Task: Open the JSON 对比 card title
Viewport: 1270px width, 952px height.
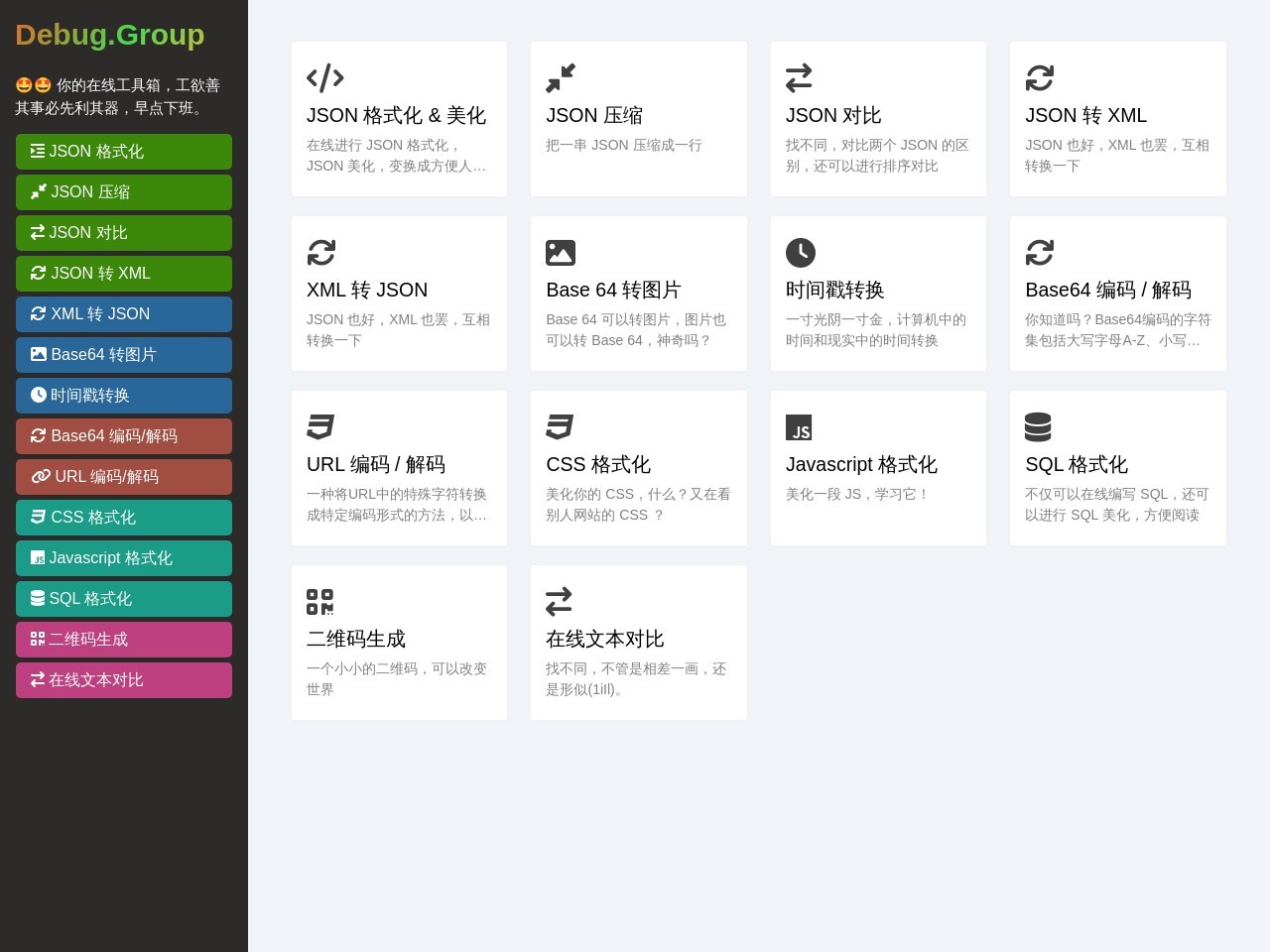Action: pos(833,115)
